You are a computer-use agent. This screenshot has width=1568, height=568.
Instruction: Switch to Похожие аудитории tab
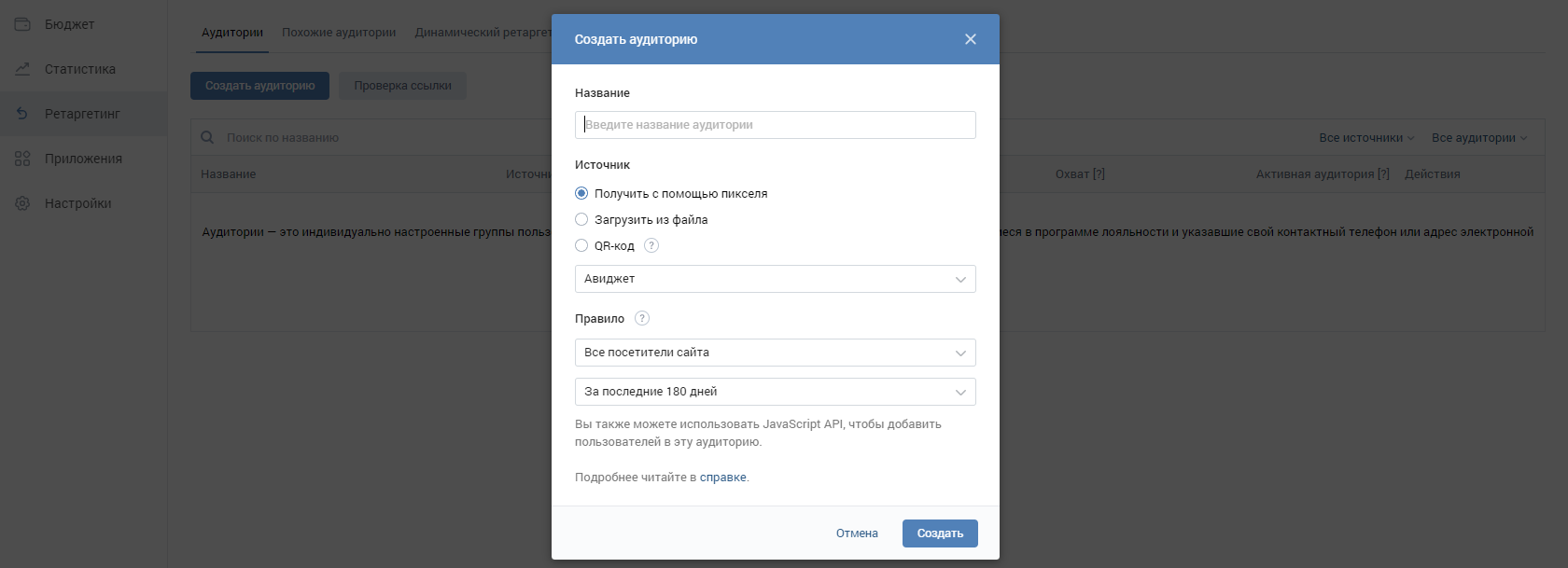[x=339, y=33]
